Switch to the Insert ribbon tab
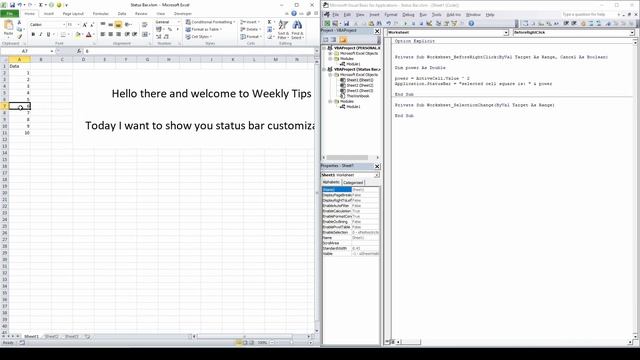Screen dimensions: 640x360 pyautogui.click(x=49, y=13)
